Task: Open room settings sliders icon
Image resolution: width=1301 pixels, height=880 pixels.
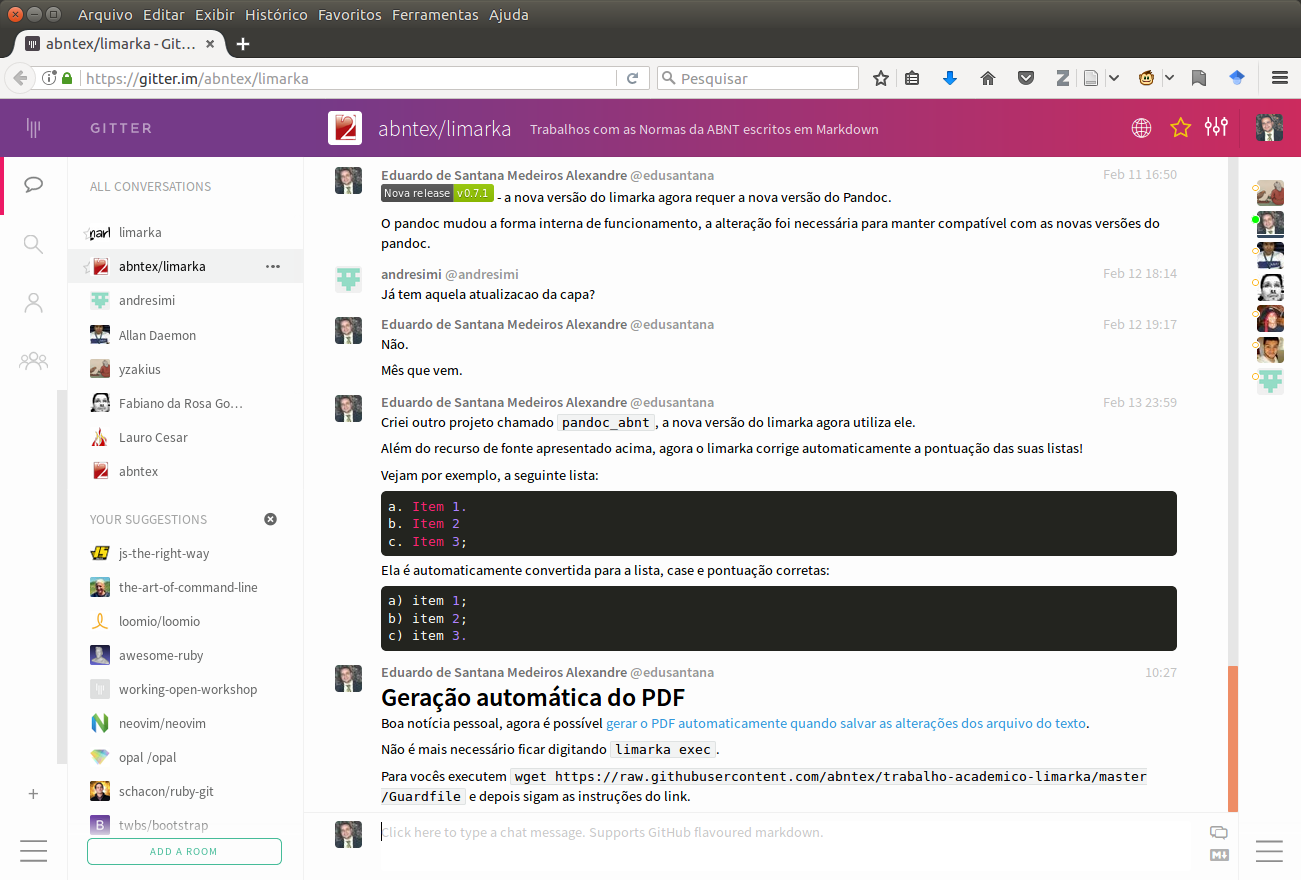Action: [1216, 127]
